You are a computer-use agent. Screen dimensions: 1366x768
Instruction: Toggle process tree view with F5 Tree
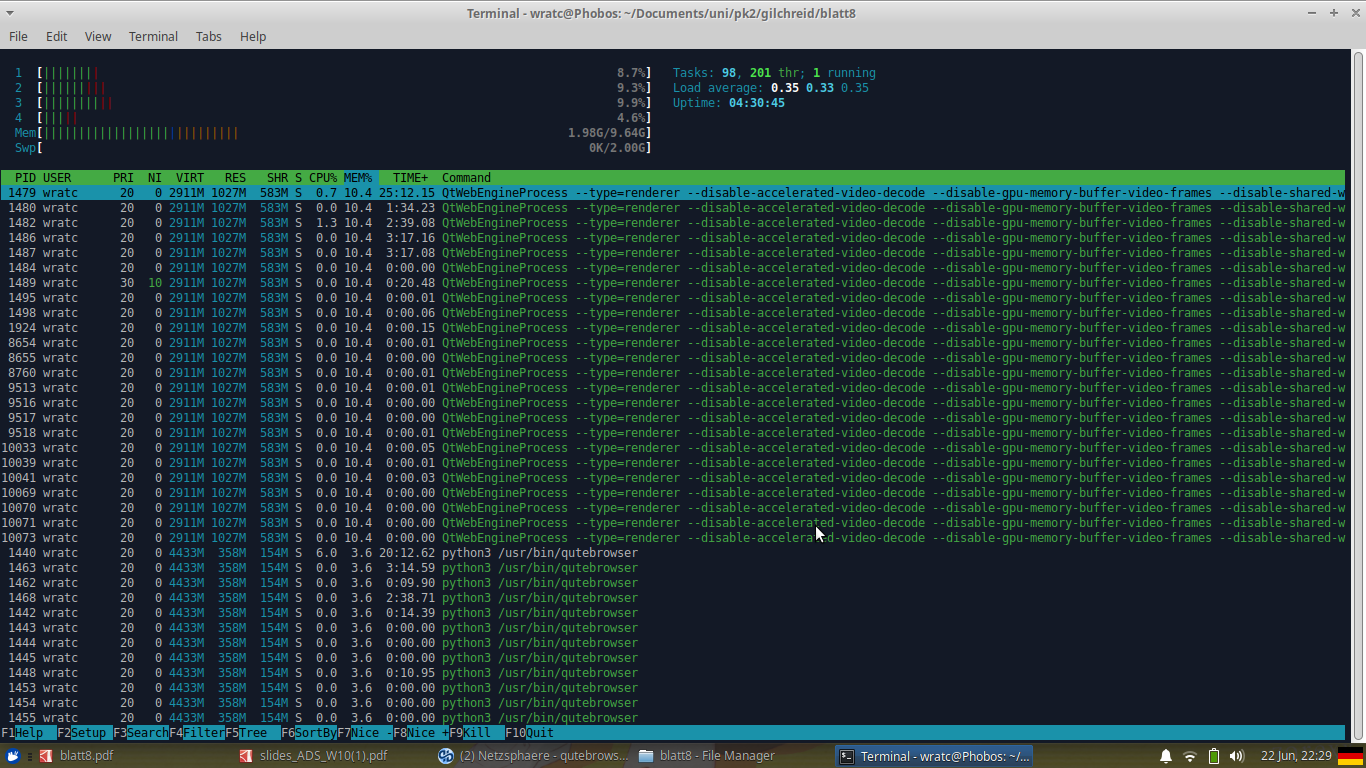tap(252, 732)
